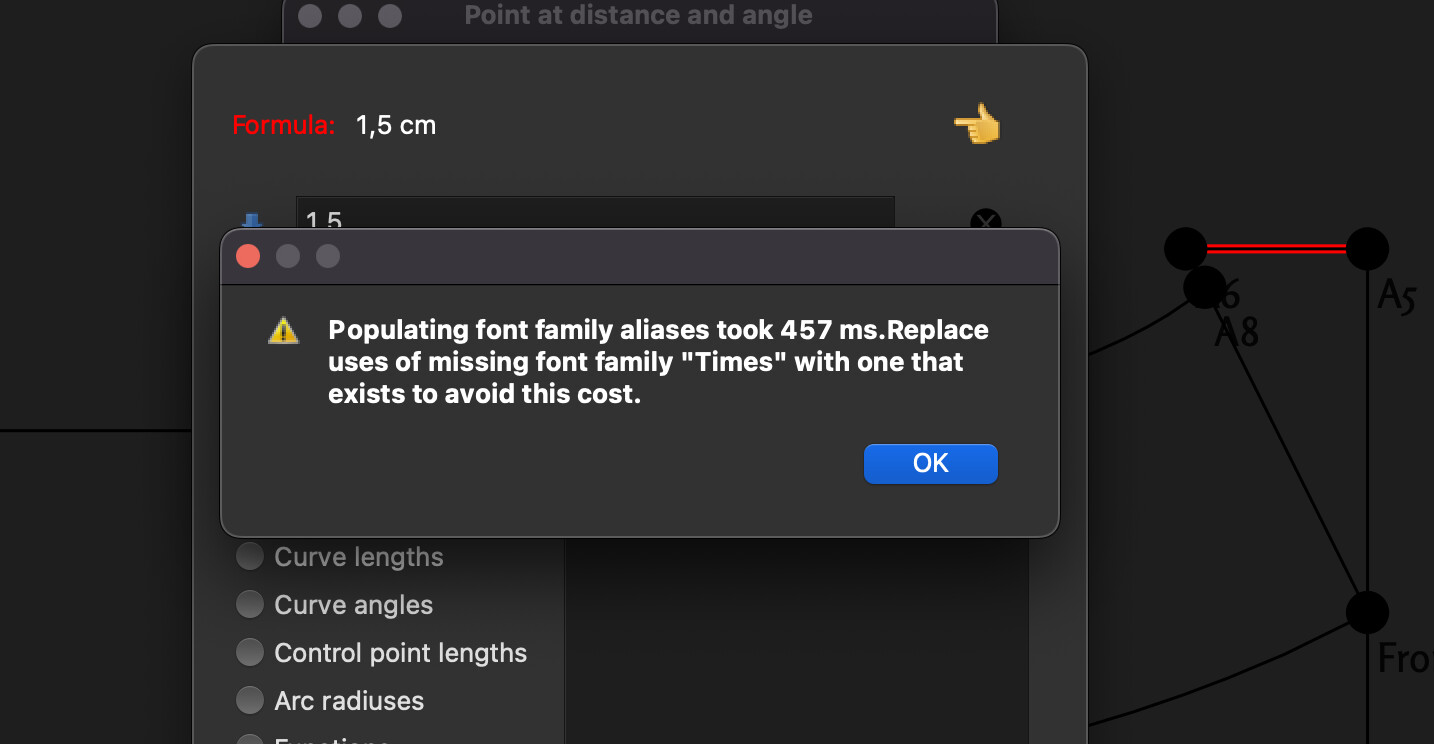1434x744 pixels.
Task: Click the "Point at distance and angle" title bar
Action: (639, 16)
